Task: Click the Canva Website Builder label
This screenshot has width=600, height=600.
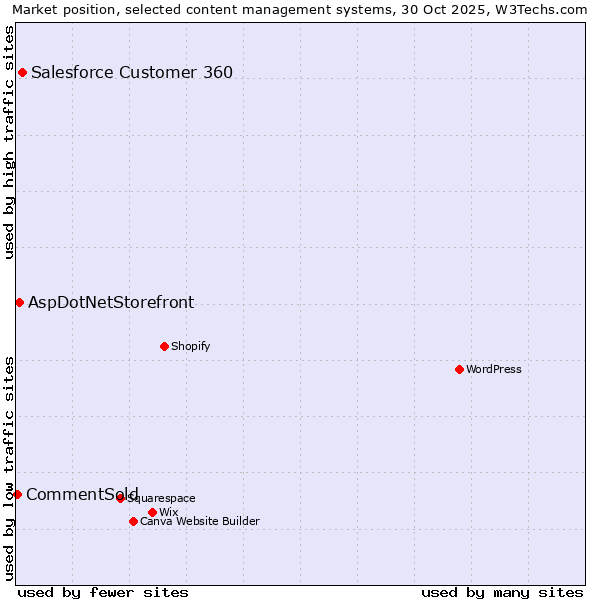Action: pos(200,521)
